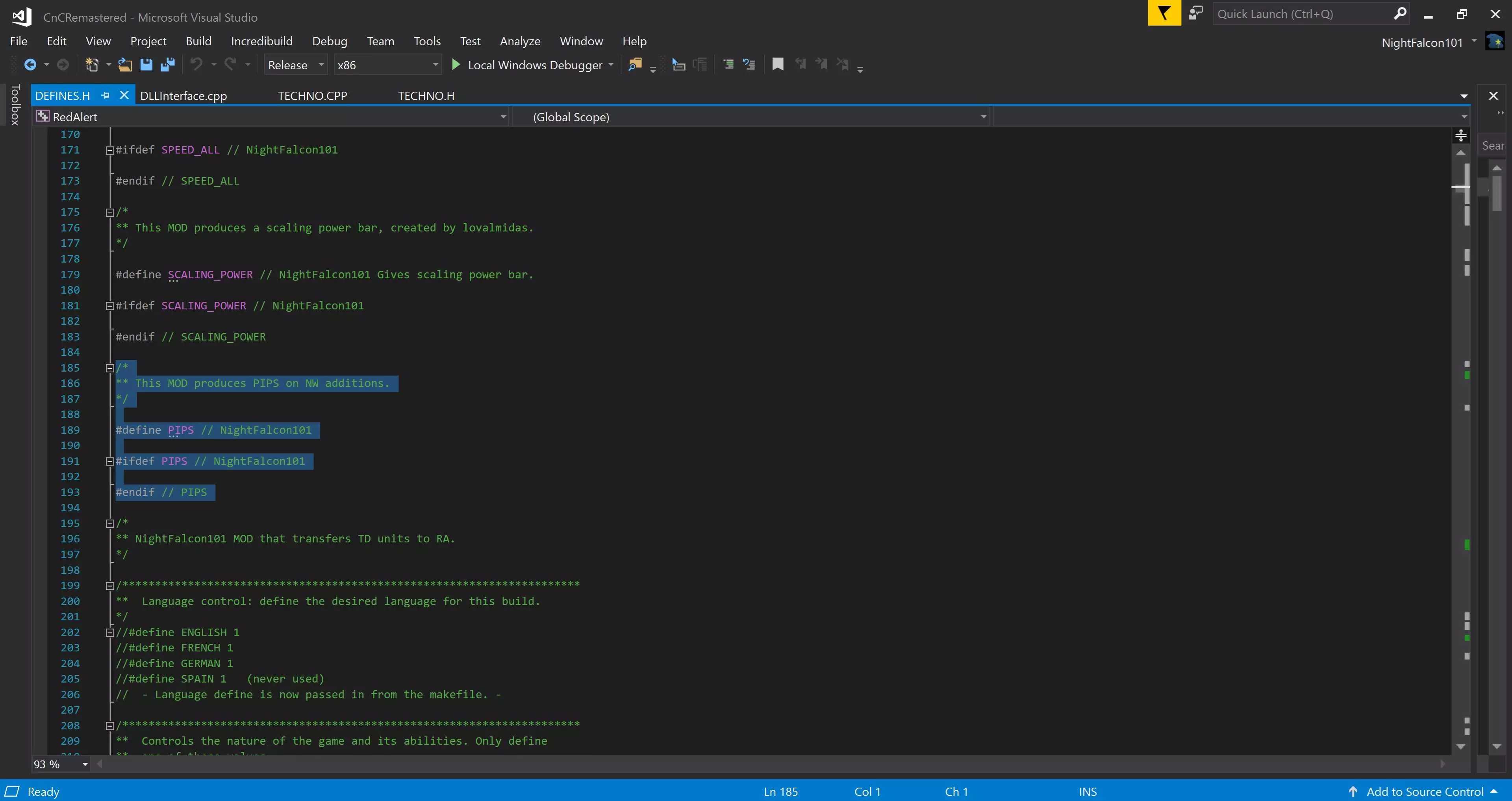Click the comment selected lines icon
The height and width of the screenshot is (801, 1512).
[728, 65]
